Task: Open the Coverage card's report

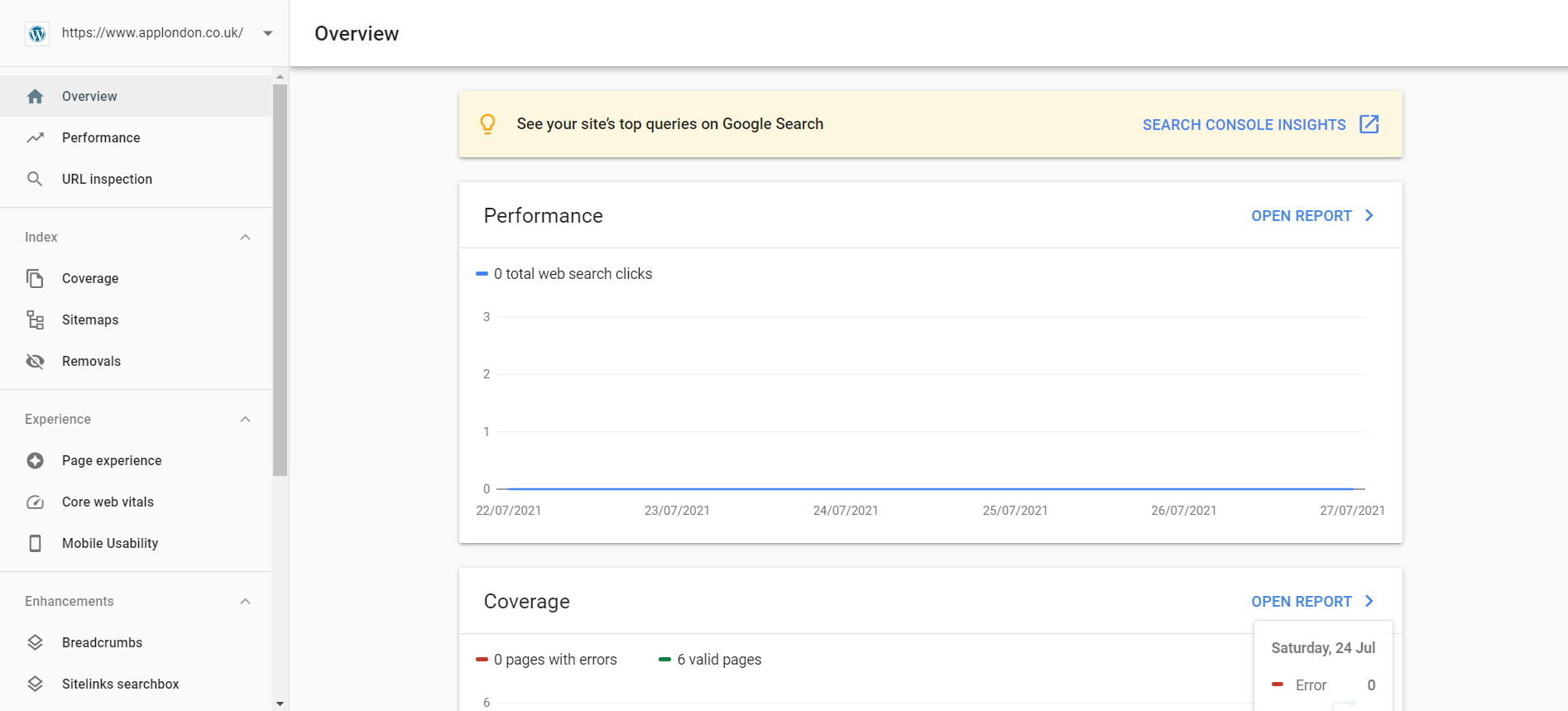Action: point(1311,601)
